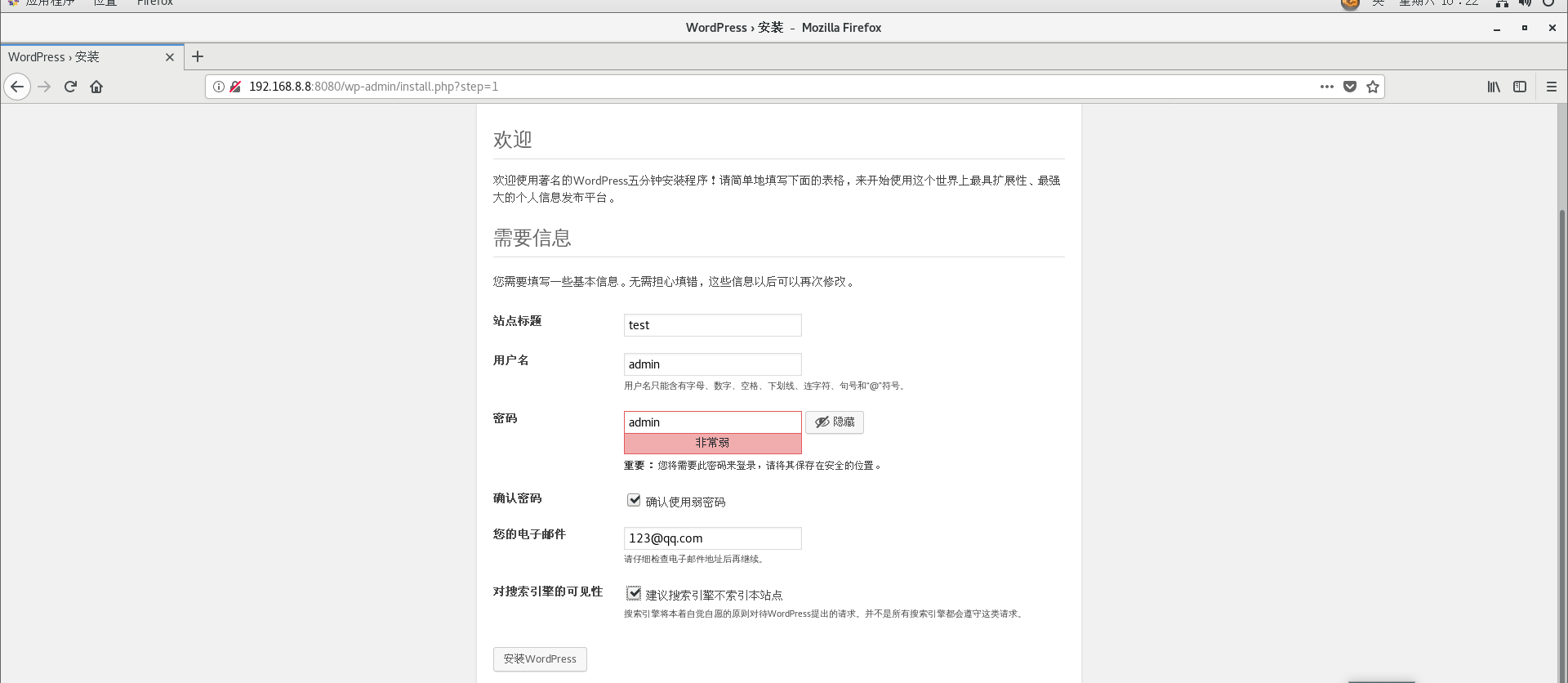Save page to Pocket
The image size is (1568, 683).
[1350, 87]
